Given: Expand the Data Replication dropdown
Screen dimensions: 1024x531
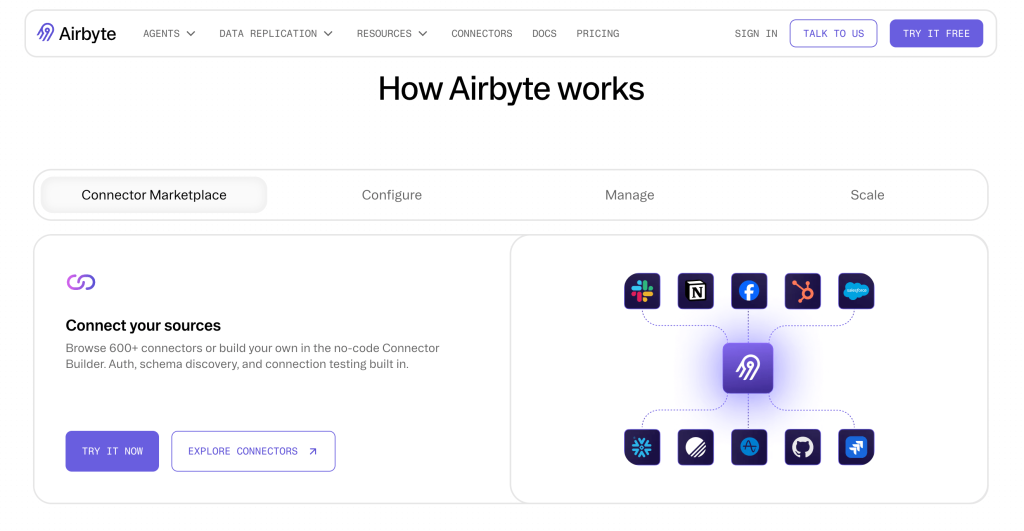Looking at the screenshot, I should click(276, 33).
